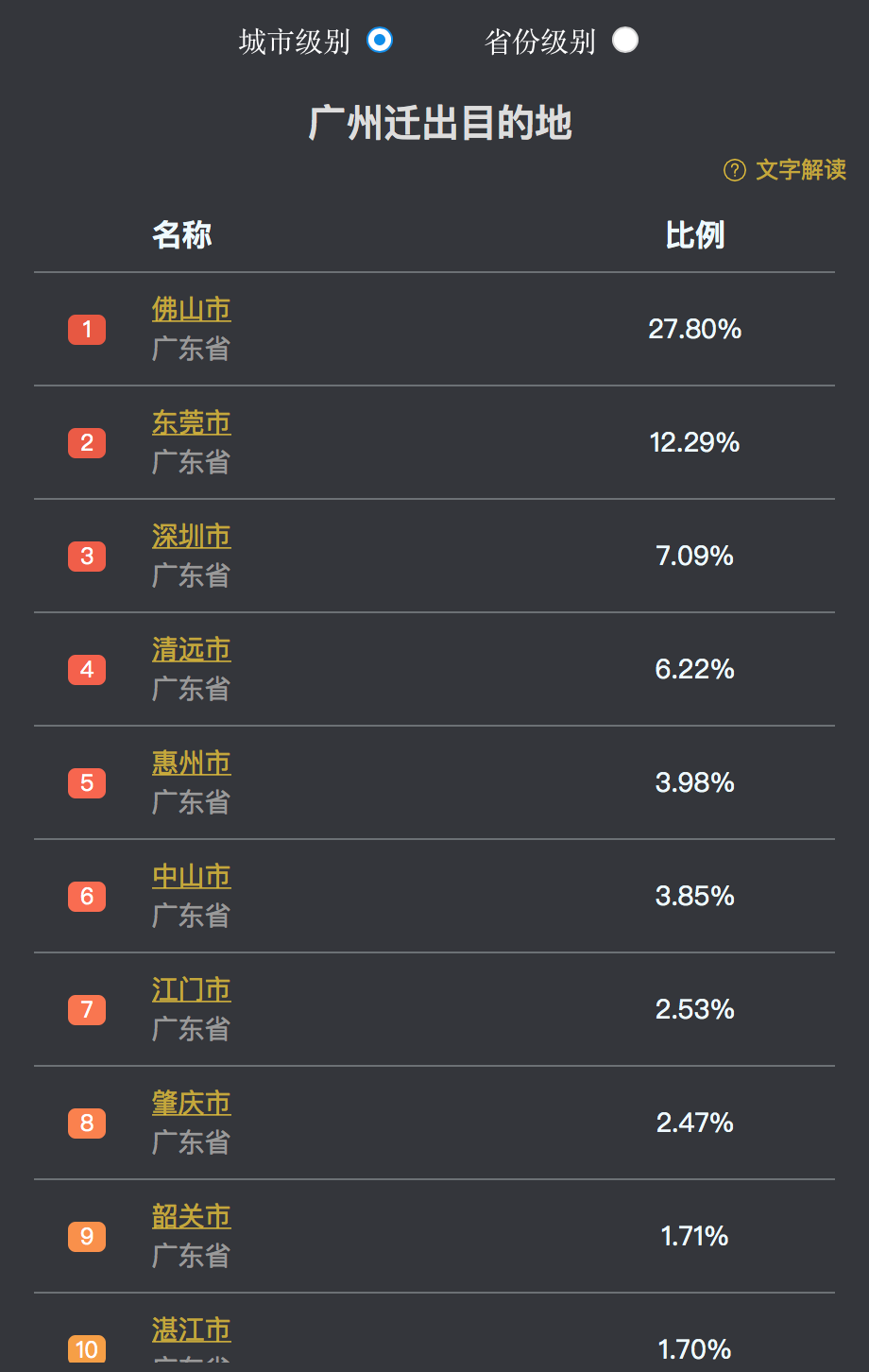Viewport: 869px width, 1372px height.
Task: Click the rank 9 badge
Action: tap(87, 1237)
